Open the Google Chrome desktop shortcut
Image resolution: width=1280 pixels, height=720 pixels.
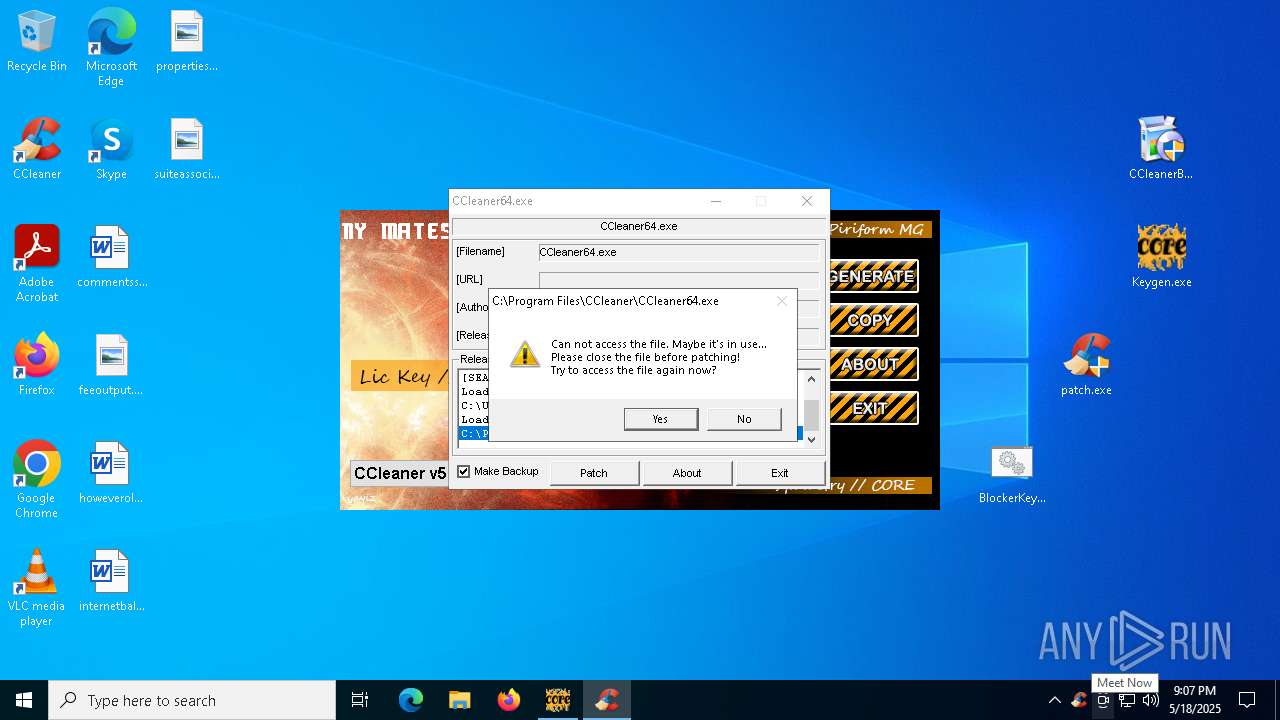tap(37, 481)
